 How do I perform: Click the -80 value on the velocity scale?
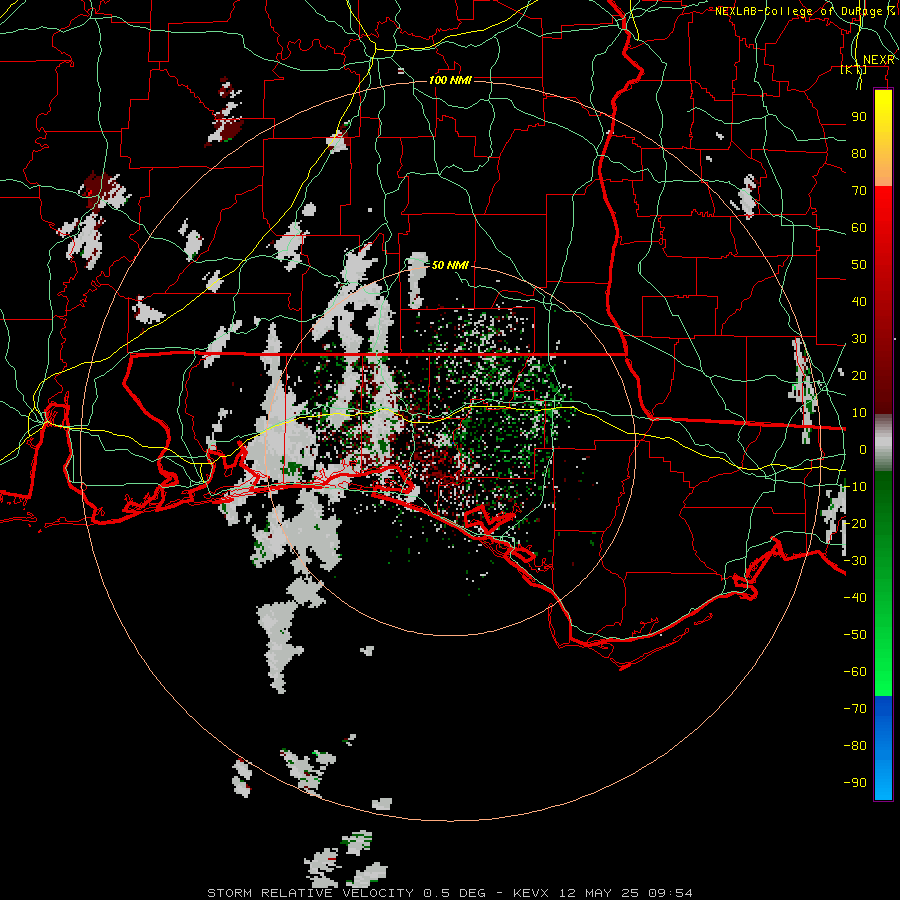(855, 746)
